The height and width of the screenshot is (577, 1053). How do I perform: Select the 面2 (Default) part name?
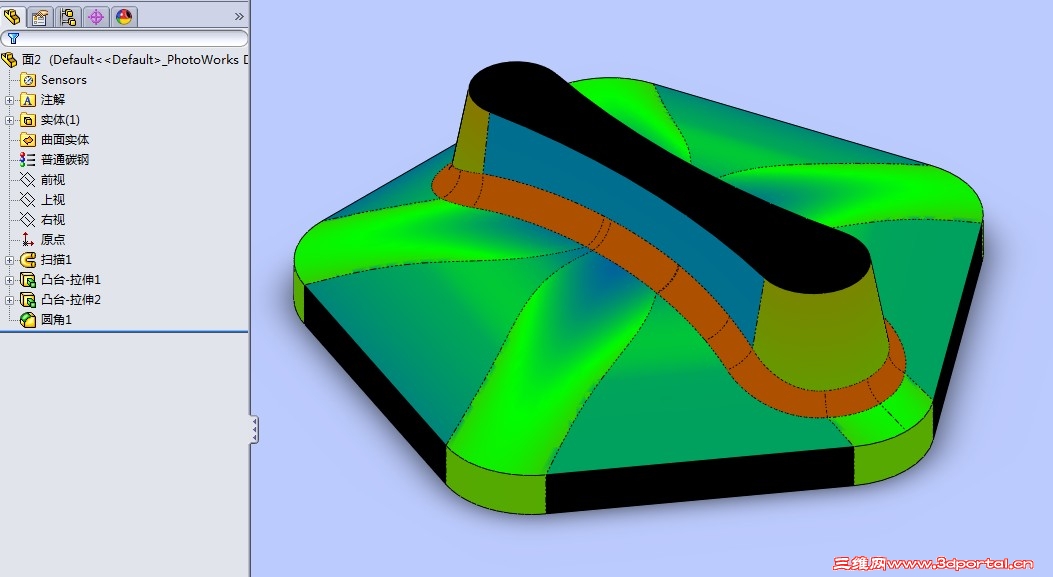point(134,60)
